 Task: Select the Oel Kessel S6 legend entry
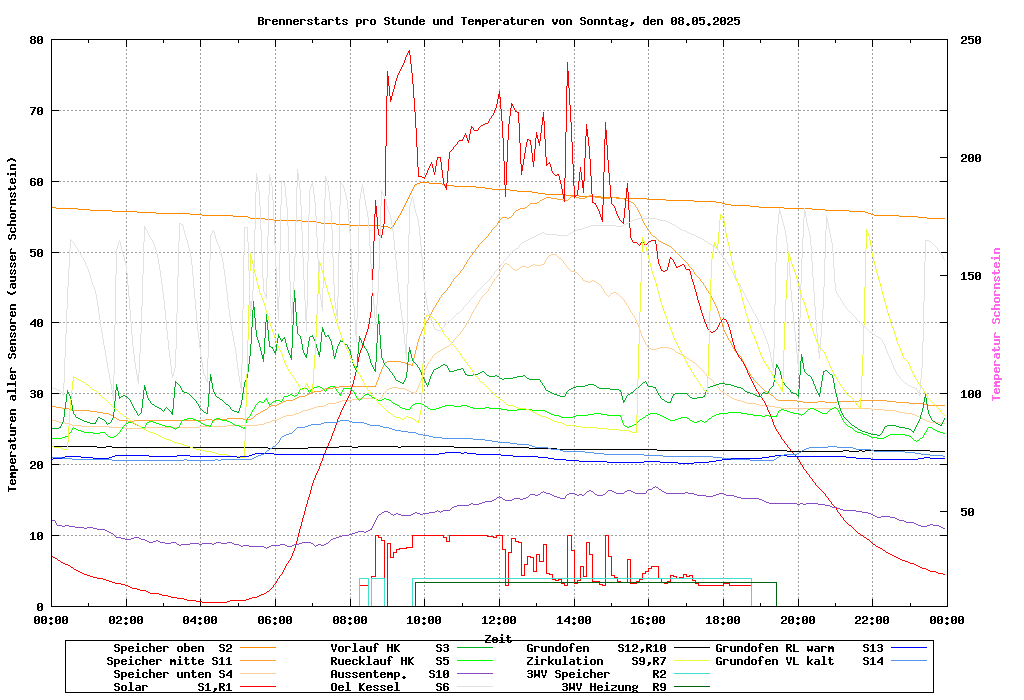coord(390,687)
